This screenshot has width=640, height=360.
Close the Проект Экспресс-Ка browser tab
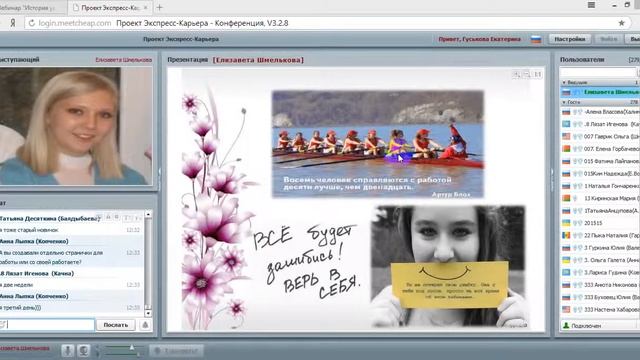(x=145, y=7)
